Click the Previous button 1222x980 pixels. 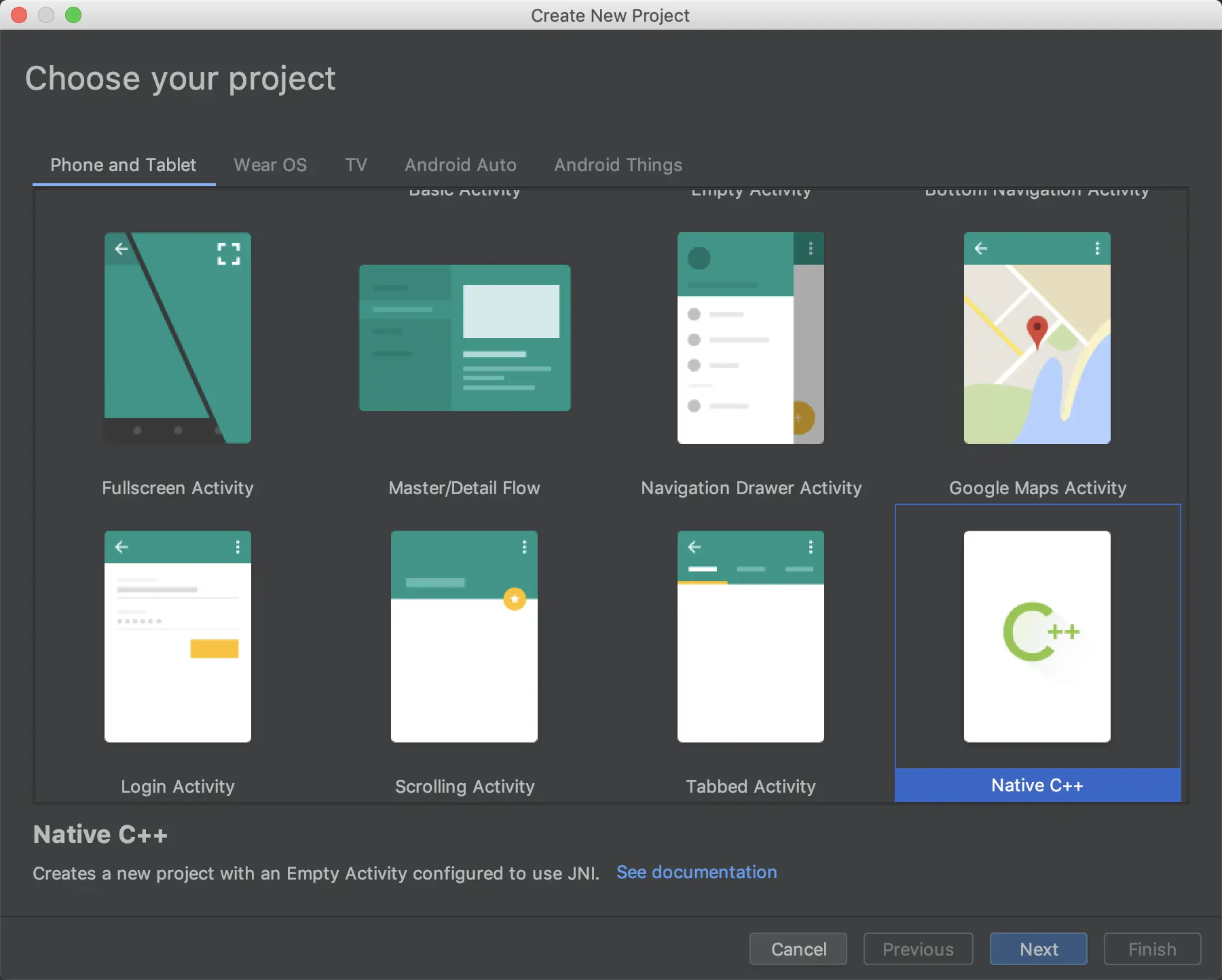(x=918, y=949)
